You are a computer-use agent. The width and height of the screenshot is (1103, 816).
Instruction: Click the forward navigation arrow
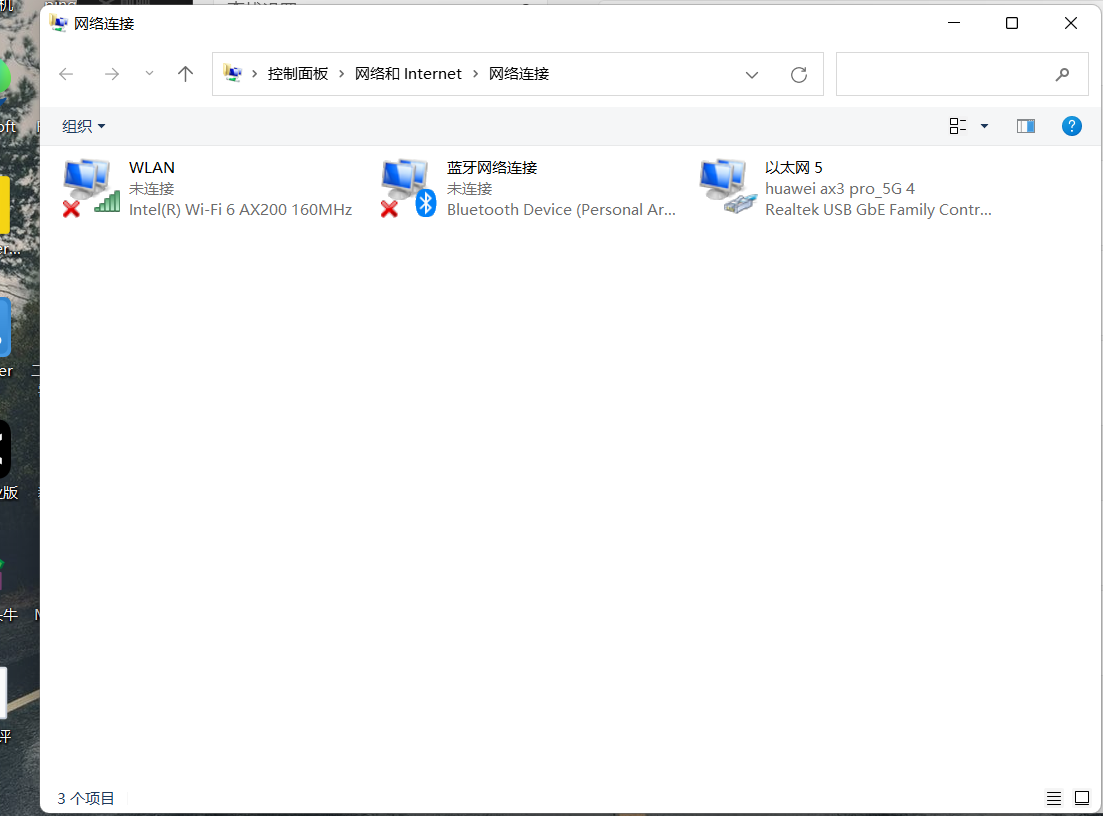click(x=112, y=73)
